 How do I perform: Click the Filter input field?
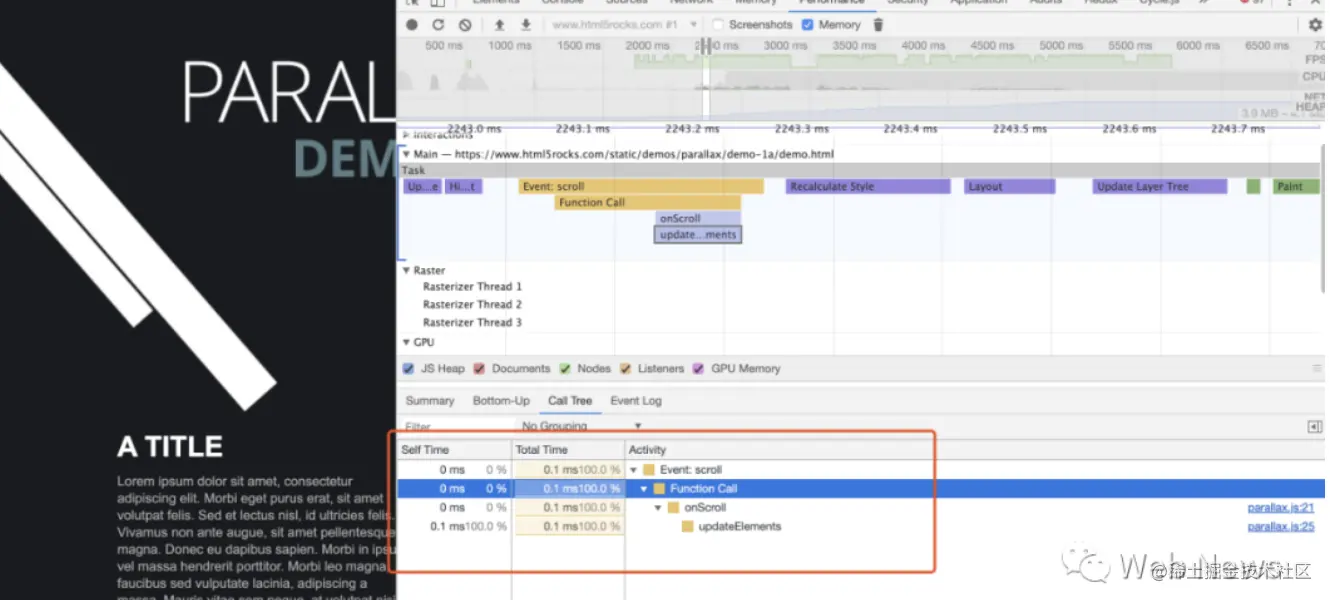pos(455,427)
